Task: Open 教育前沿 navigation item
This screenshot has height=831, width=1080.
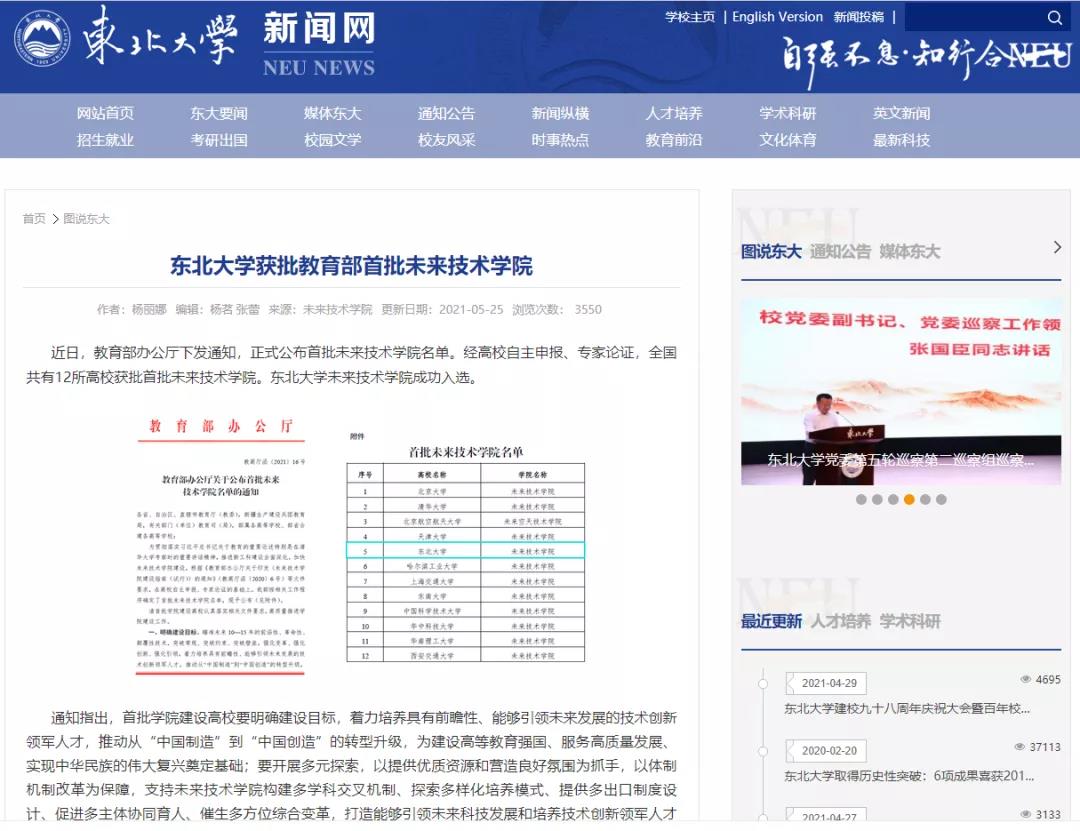Action: click(x=674, y=140)
